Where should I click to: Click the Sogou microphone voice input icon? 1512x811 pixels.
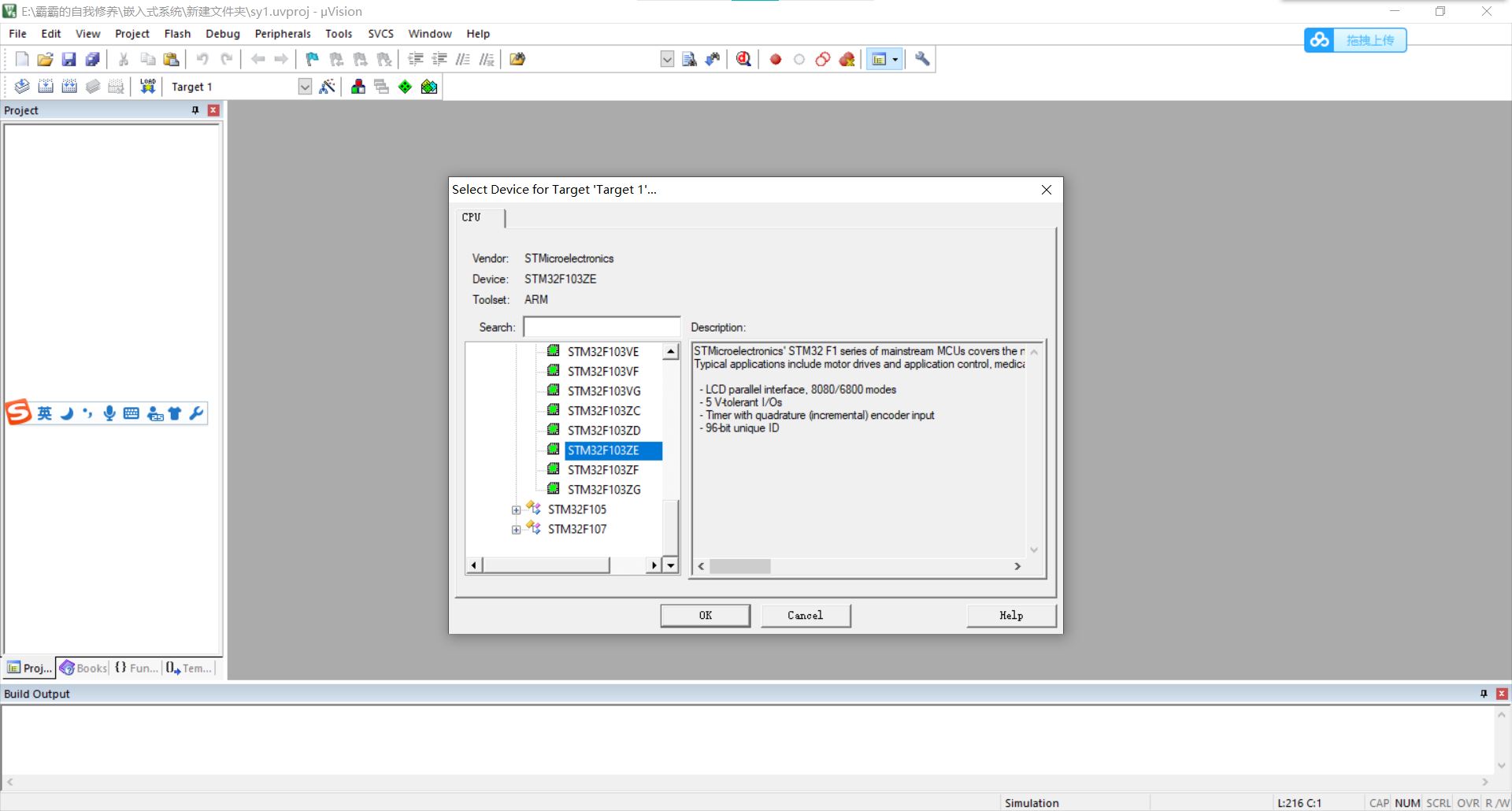click(109, 413)
